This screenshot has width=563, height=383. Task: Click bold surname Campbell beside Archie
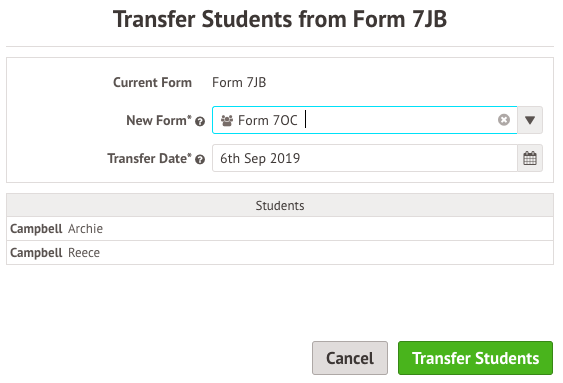pyautogui.click(x=36, y=229)
